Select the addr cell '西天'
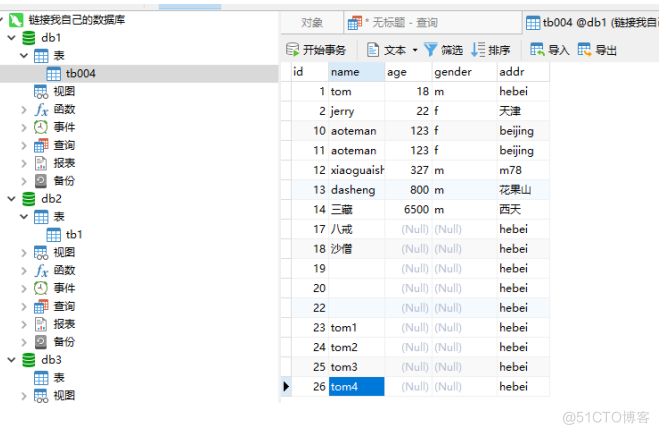 click(x=523, y=210)
